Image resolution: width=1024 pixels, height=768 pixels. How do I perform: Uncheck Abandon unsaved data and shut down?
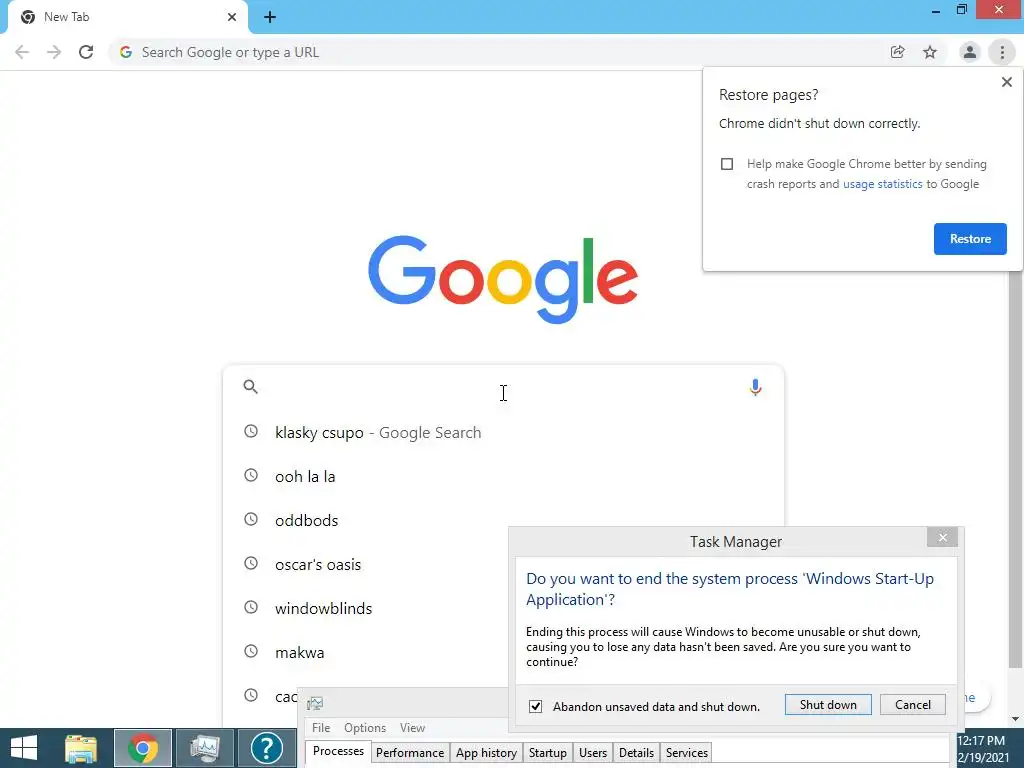[x=536, y=707]
